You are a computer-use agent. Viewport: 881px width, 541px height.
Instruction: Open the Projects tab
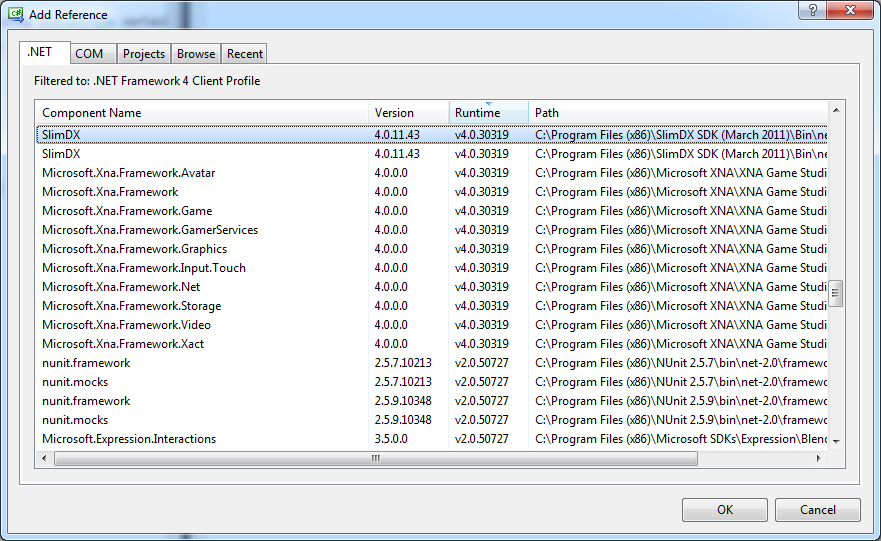click(144, 54)
